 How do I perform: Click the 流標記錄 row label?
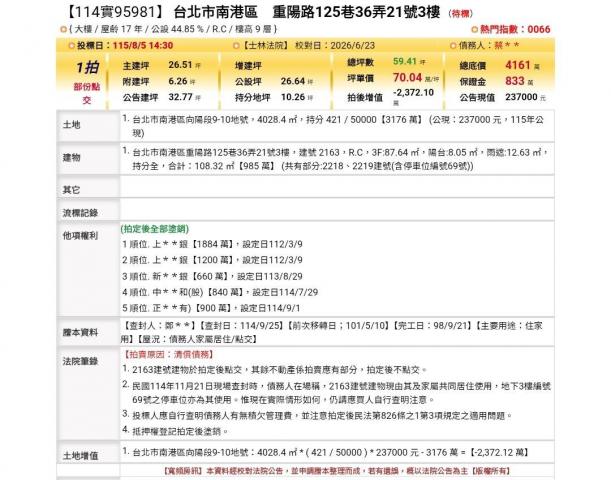coord(80,213)
